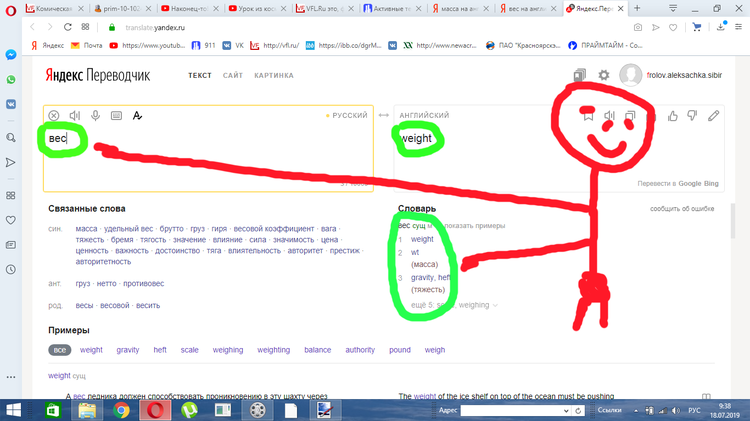Open taskbar address dropdown arrow
This screenshot has height=421, width=750.
pyautogui.click(x=566, y=410)
